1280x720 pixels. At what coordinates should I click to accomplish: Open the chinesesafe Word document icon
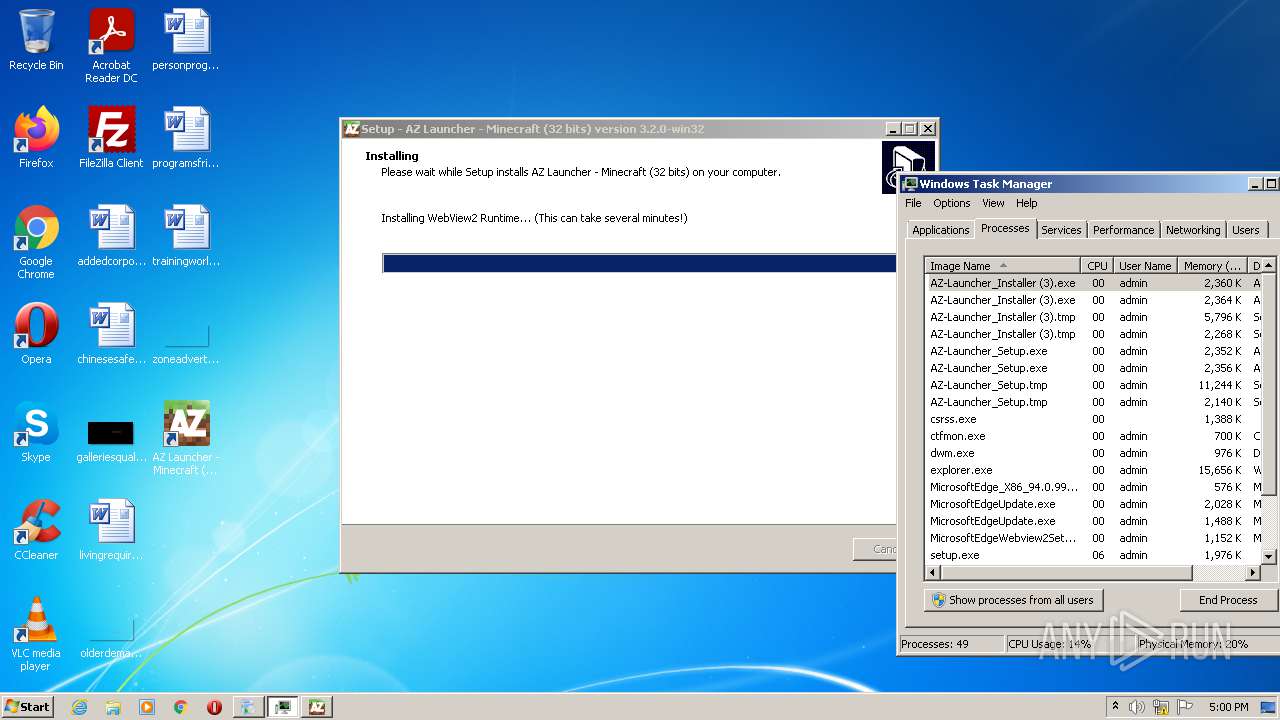[x=111, y=334]
